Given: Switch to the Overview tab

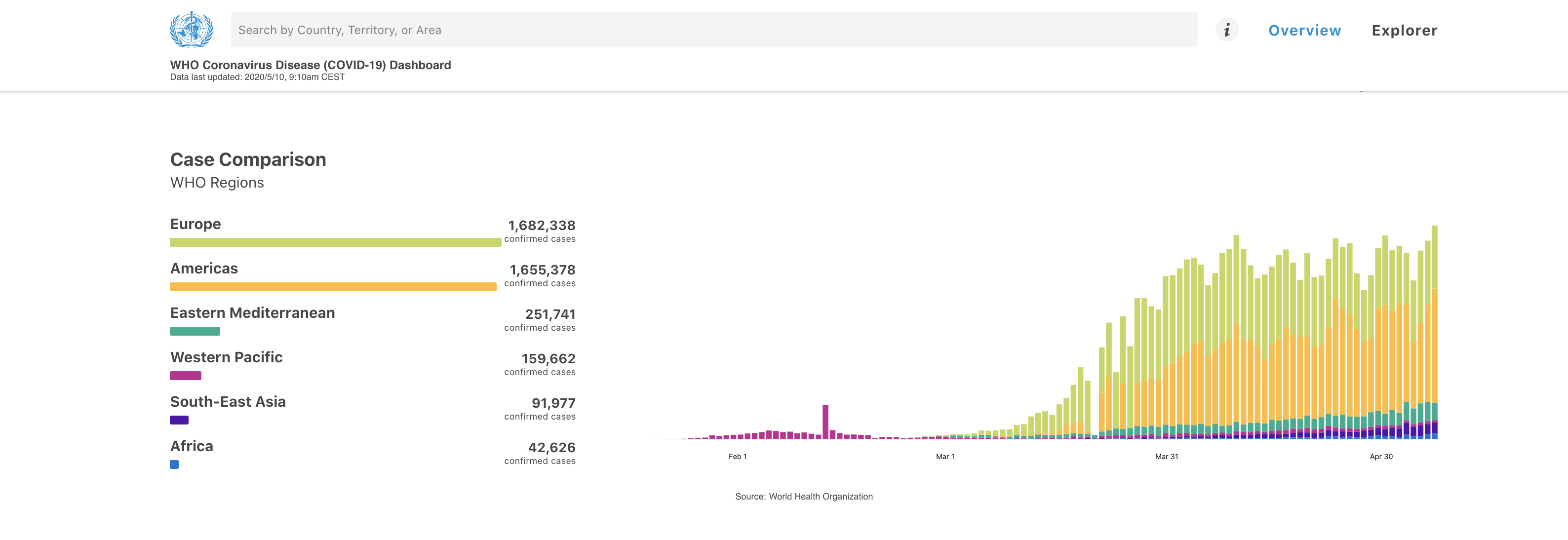Looking at the screenshot, I should (1304, 31).
